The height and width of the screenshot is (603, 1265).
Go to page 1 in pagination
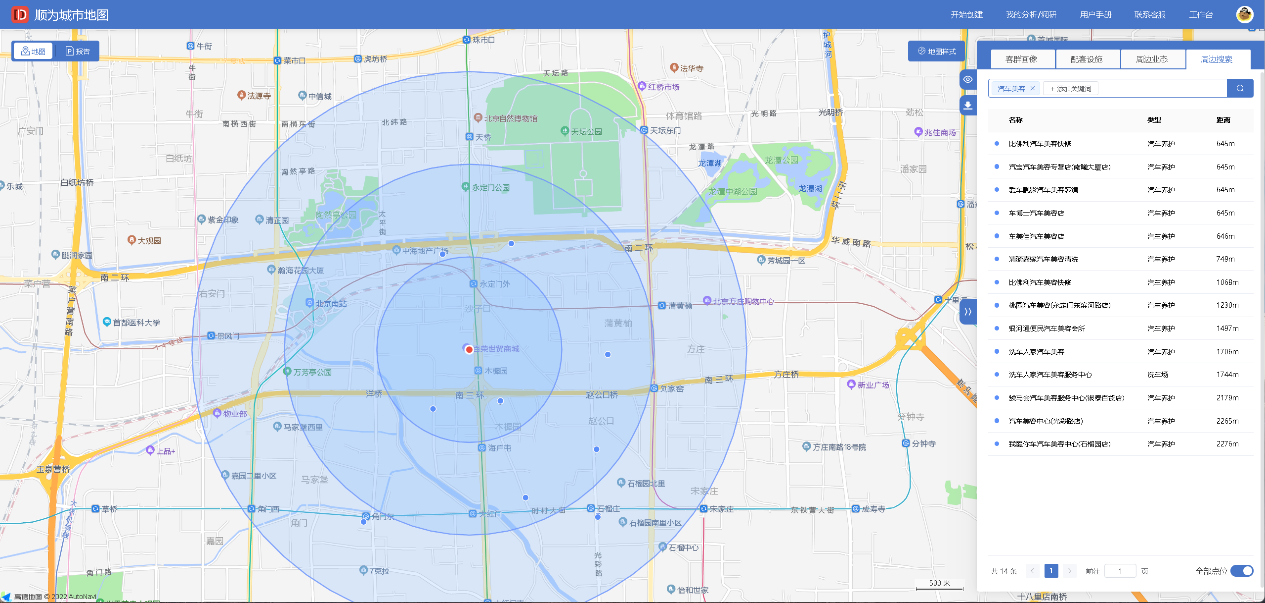point(1051,571)
